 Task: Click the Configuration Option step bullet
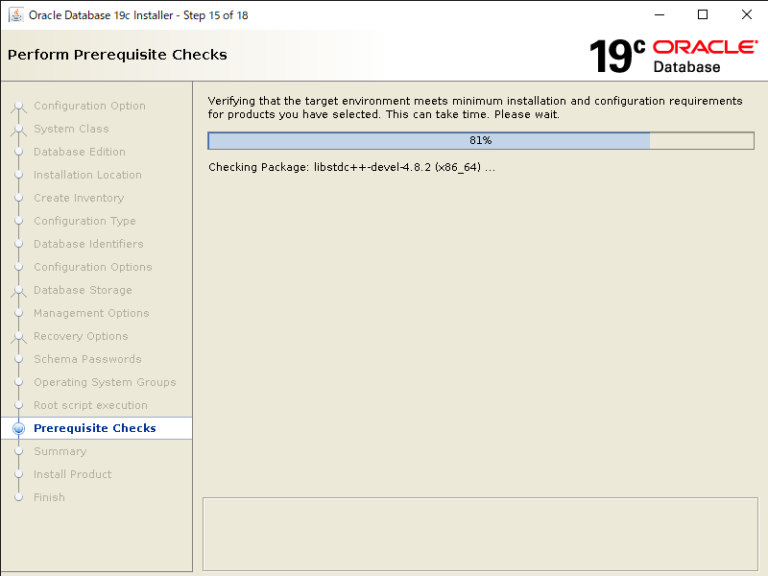(x=18, y=106)
